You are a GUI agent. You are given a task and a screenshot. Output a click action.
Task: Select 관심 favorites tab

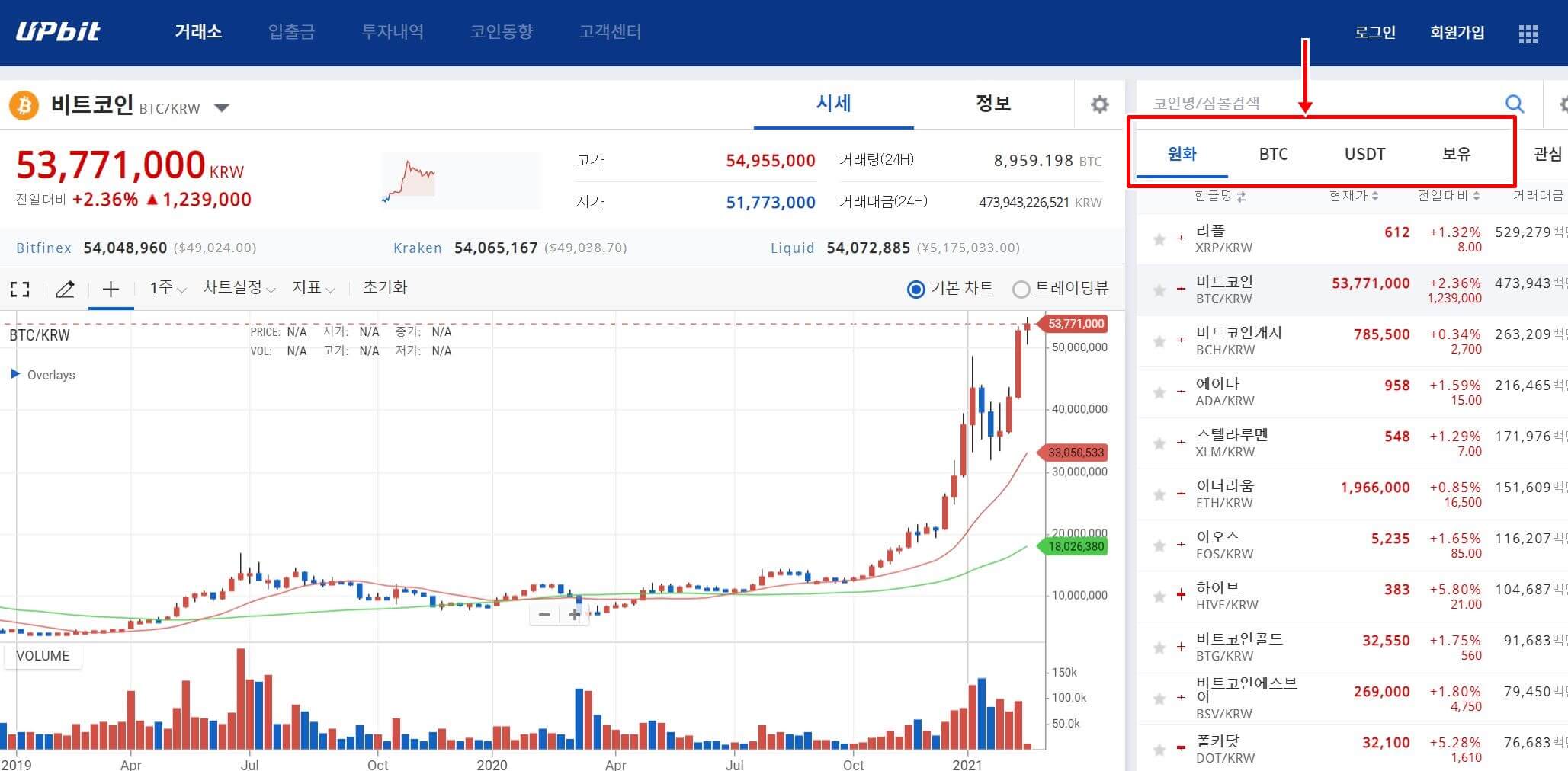pos(1547,154)
